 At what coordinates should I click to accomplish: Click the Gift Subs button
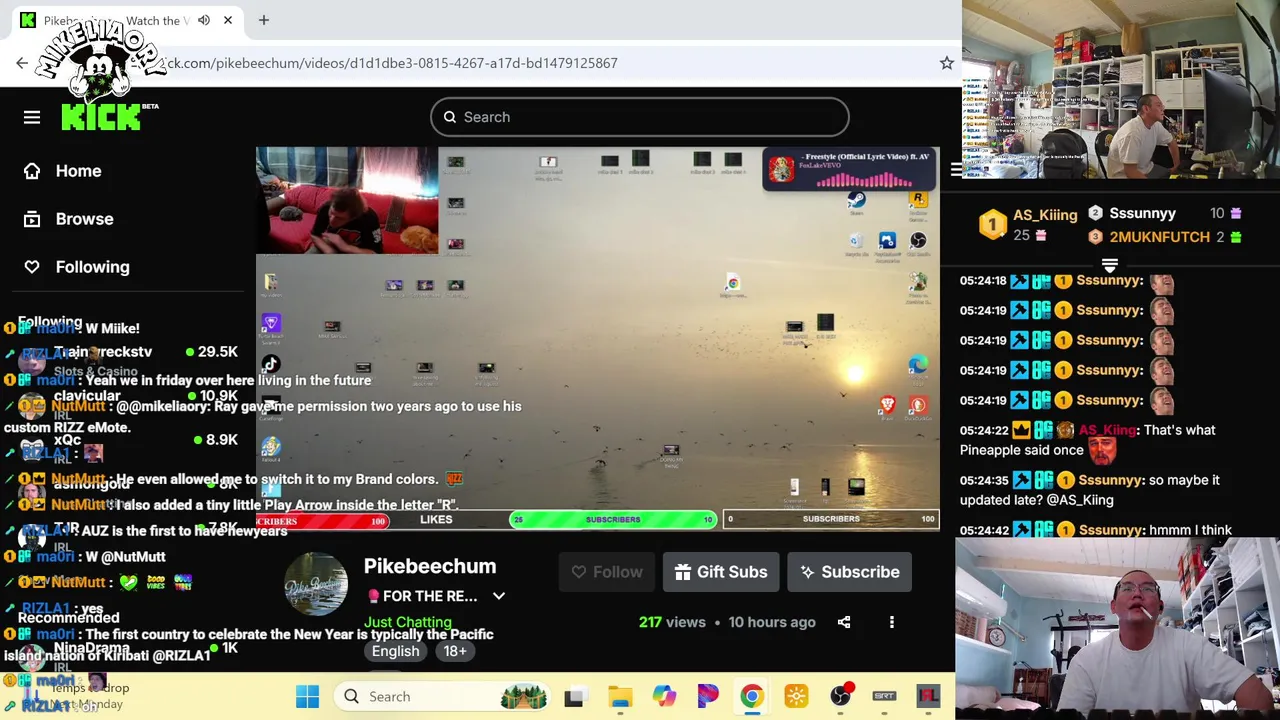721,572
